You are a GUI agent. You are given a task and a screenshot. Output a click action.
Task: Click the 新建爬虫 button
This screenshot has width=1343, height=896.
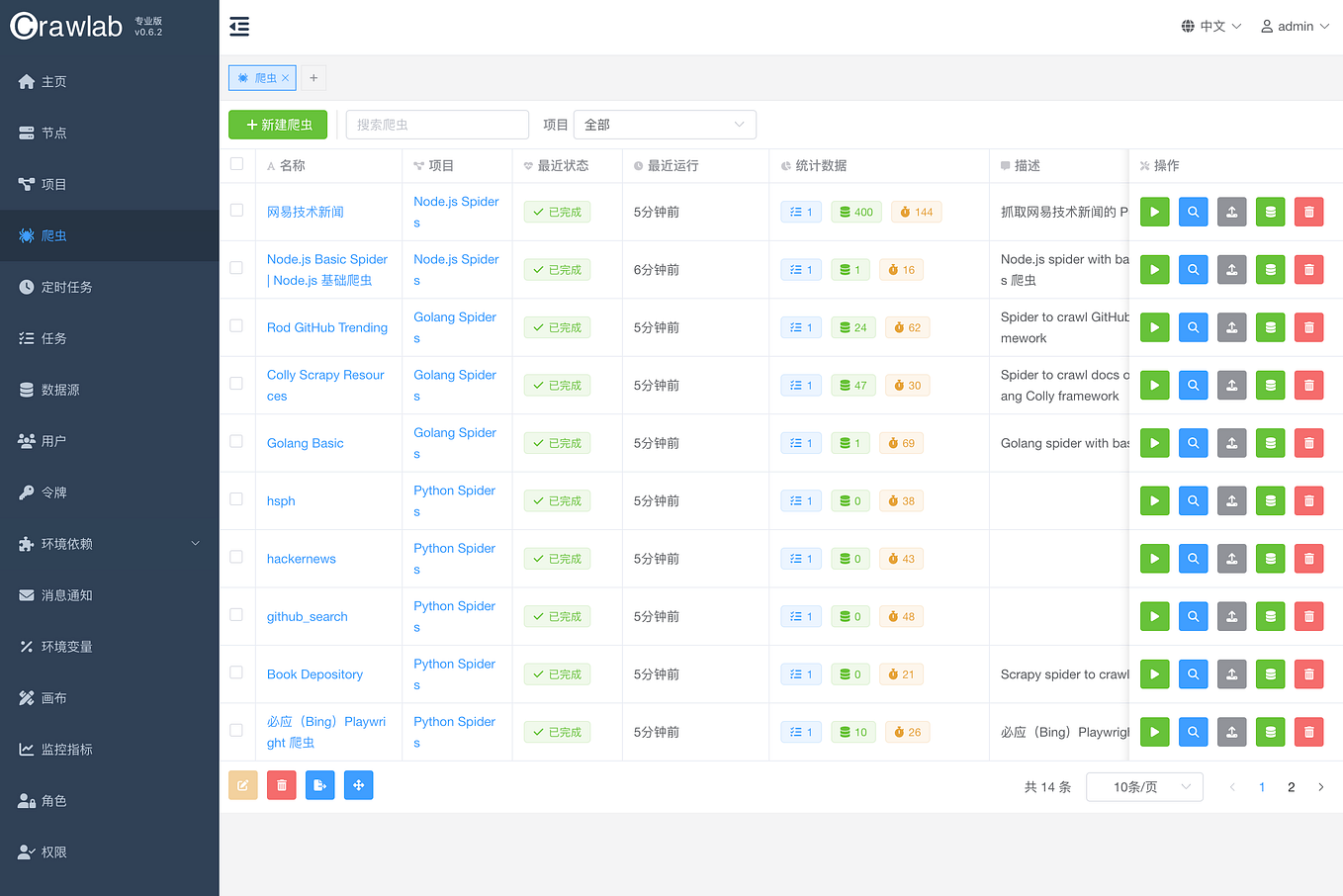[x=278, y=124]
